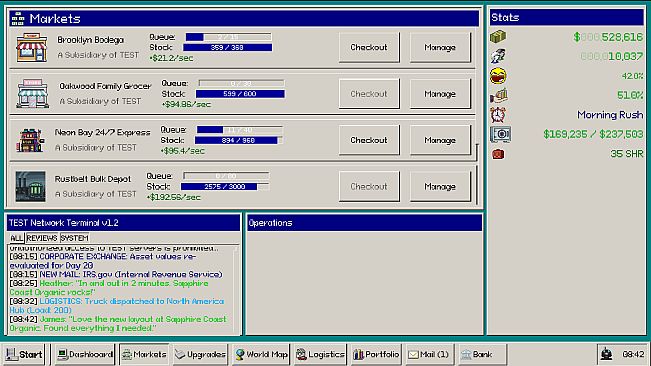Click the Markets panel header icon
The height and width of the screenshot is (366, 651).
click(x=17, y=19)
